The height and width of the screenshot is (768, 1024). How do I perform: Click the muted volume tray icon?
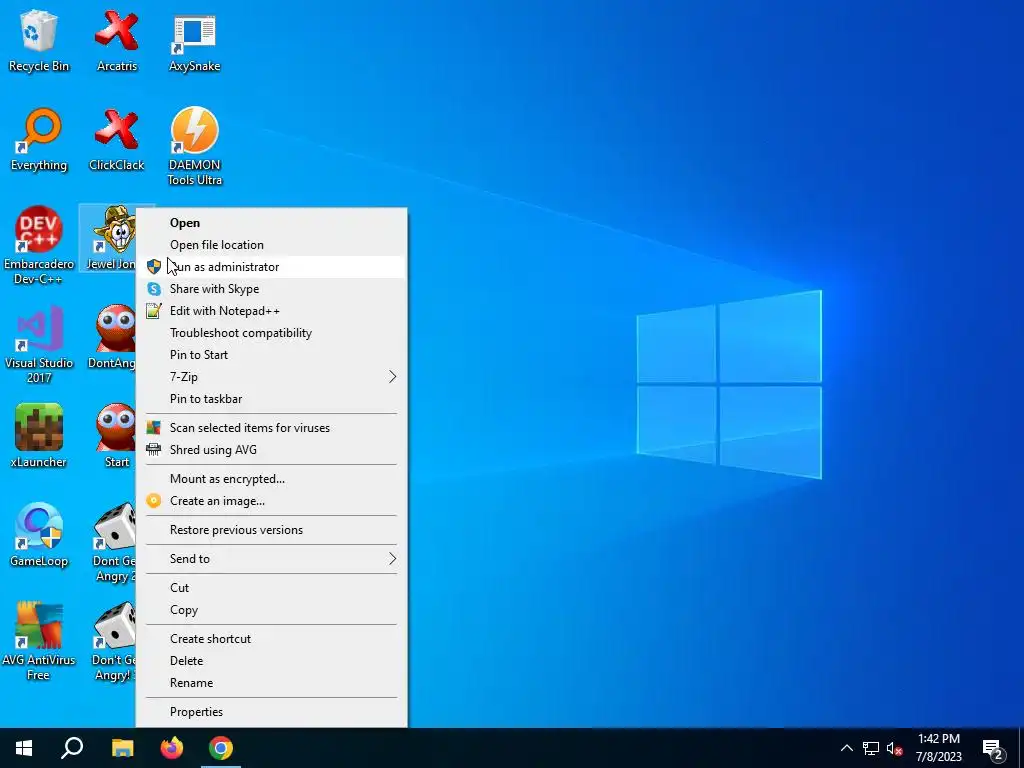(894, 748)
